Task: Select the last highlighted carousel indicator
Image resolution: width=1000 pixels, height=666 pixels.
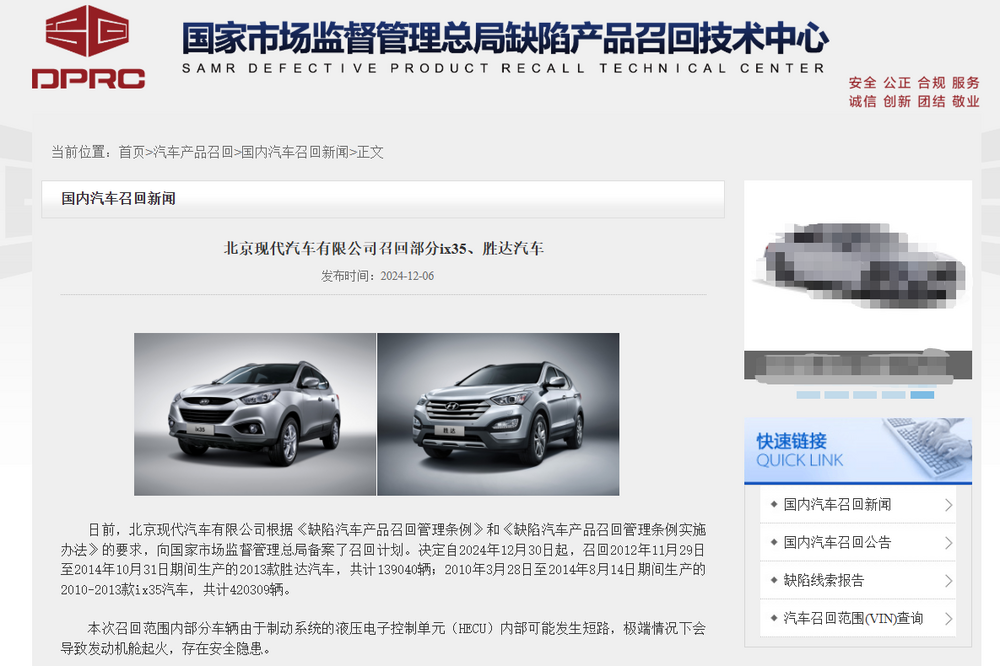Action: click(x=922, y=395)
